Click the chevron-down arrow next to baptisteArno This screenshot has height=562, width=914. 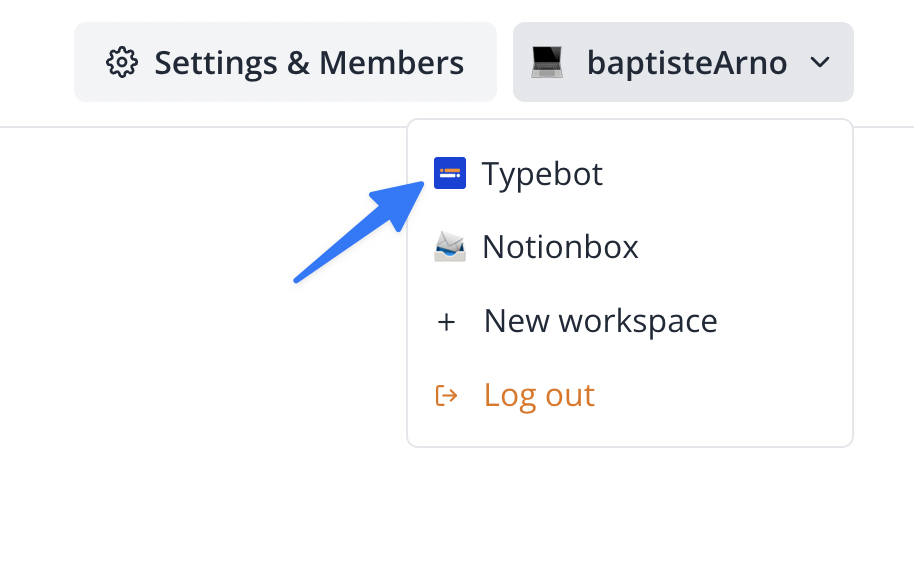click(820, 63)
